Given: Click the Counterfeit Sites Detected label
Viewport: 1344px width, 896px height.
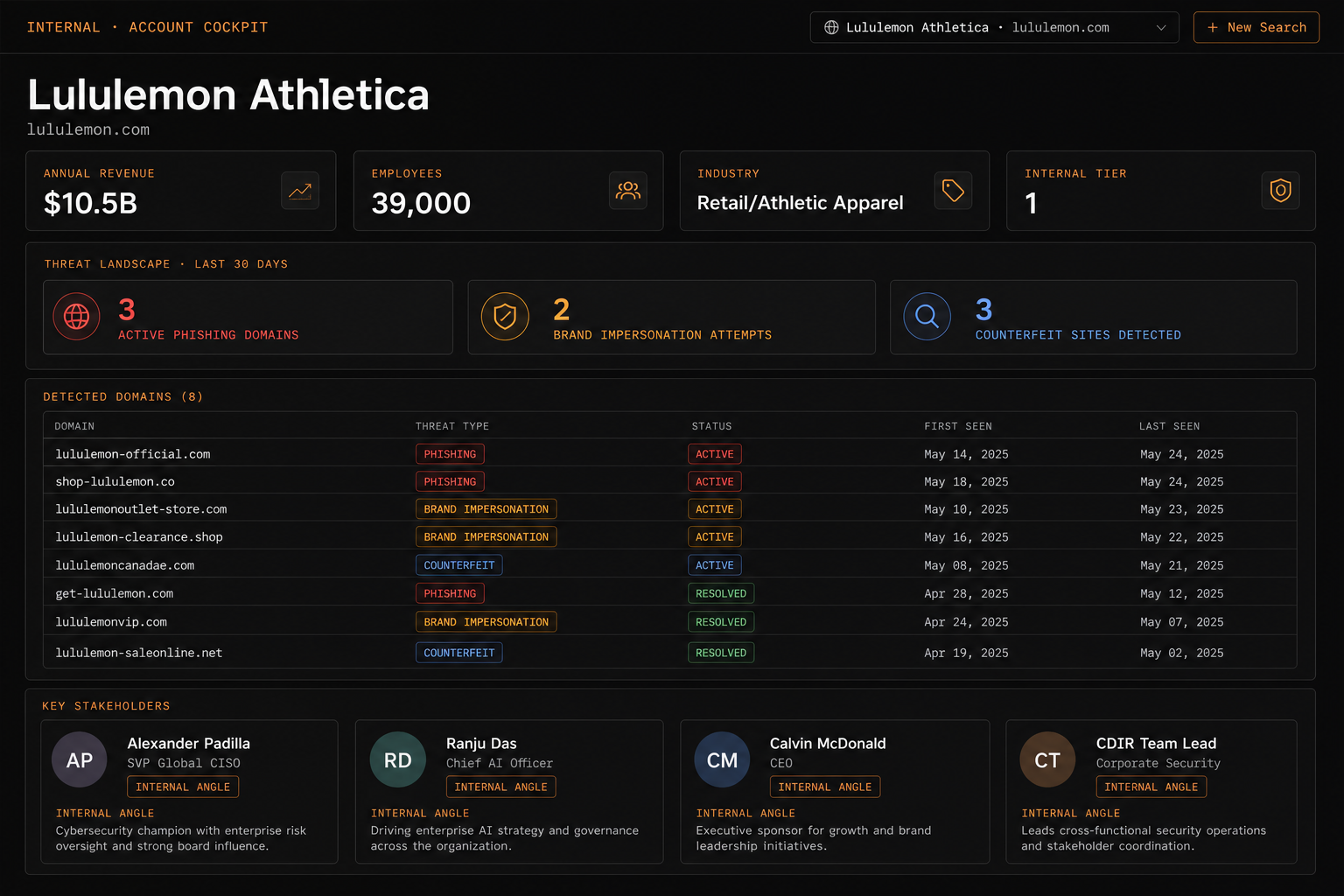Looking at the screenshot, I should [x=1078, y=335].
